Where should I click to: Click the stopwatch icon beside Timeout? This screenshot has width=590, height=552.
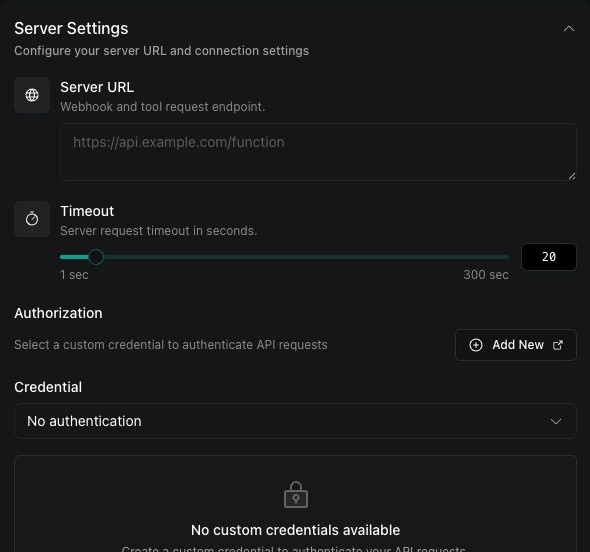[32, 219]
